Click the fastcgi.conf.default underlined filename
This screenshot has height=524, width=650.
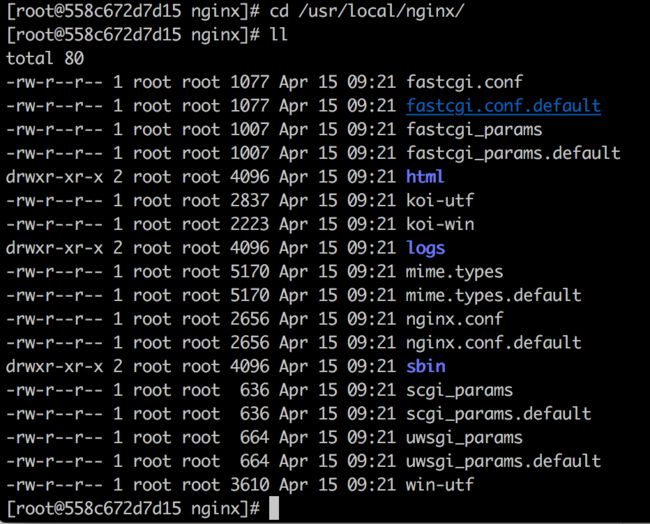pos(503,106)
